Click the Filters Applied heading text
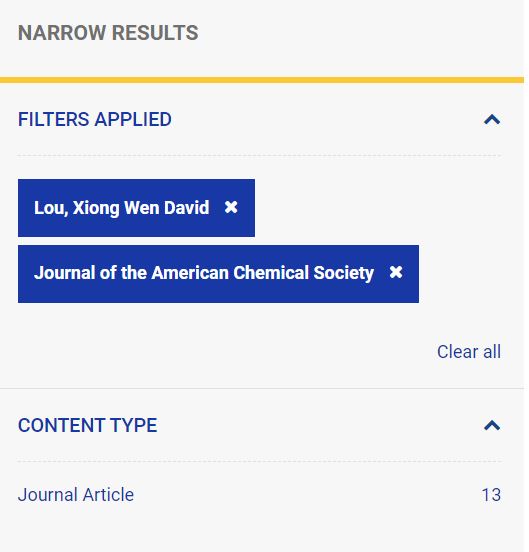Screen dimensions: 529x552 coord(95,120)
